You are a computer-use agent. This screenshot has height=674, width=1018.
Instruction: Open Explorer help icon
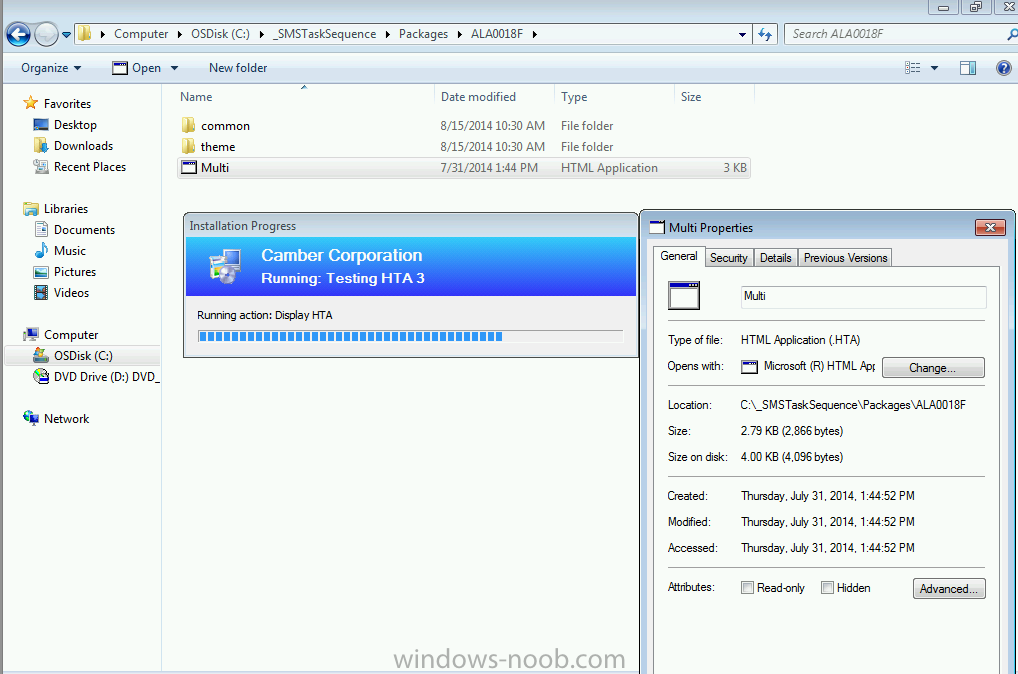pyautogui.click(x=1003, y=68)
